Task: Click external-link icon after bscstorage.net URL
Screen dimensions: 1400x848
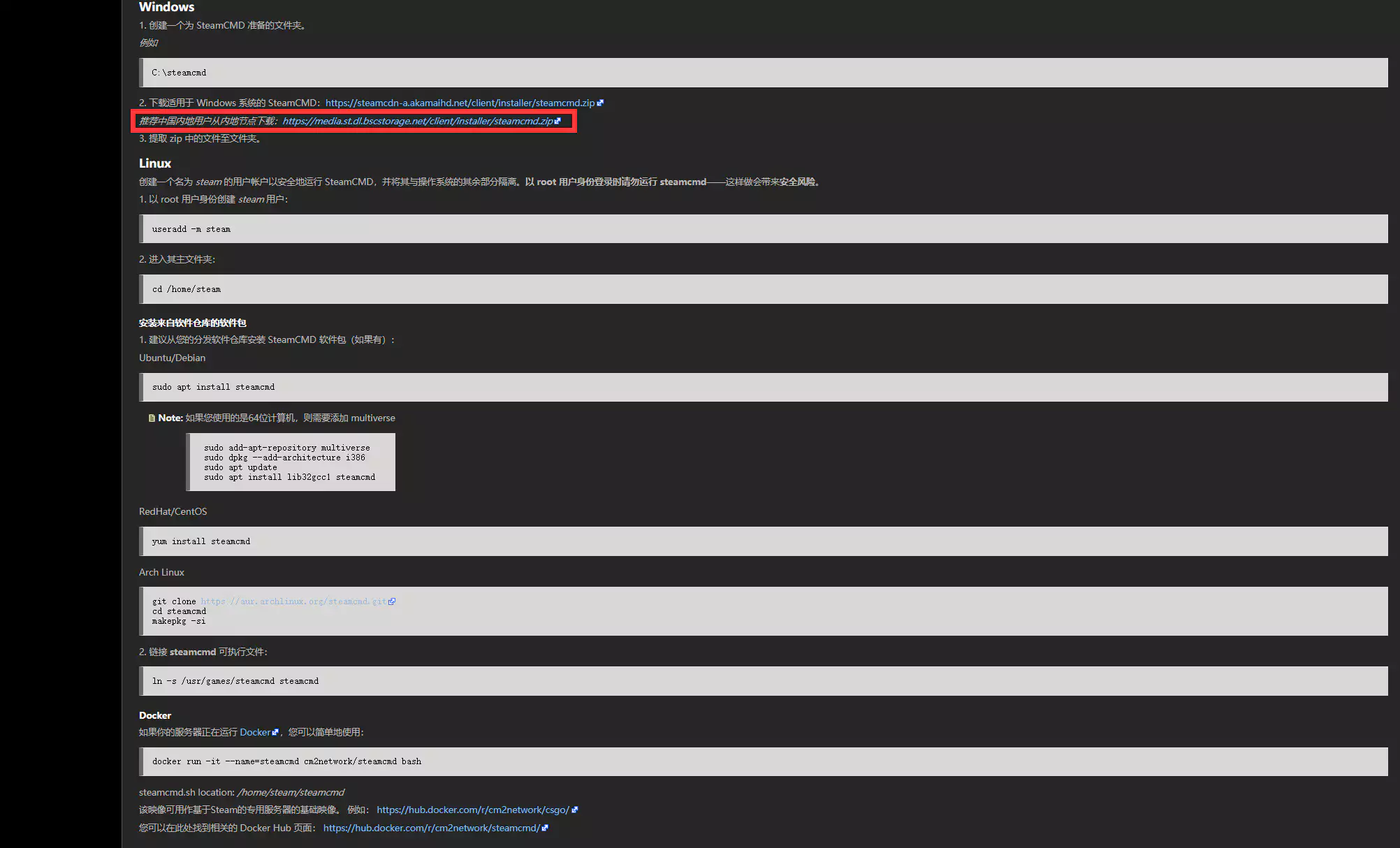Action: pos(557,121)
